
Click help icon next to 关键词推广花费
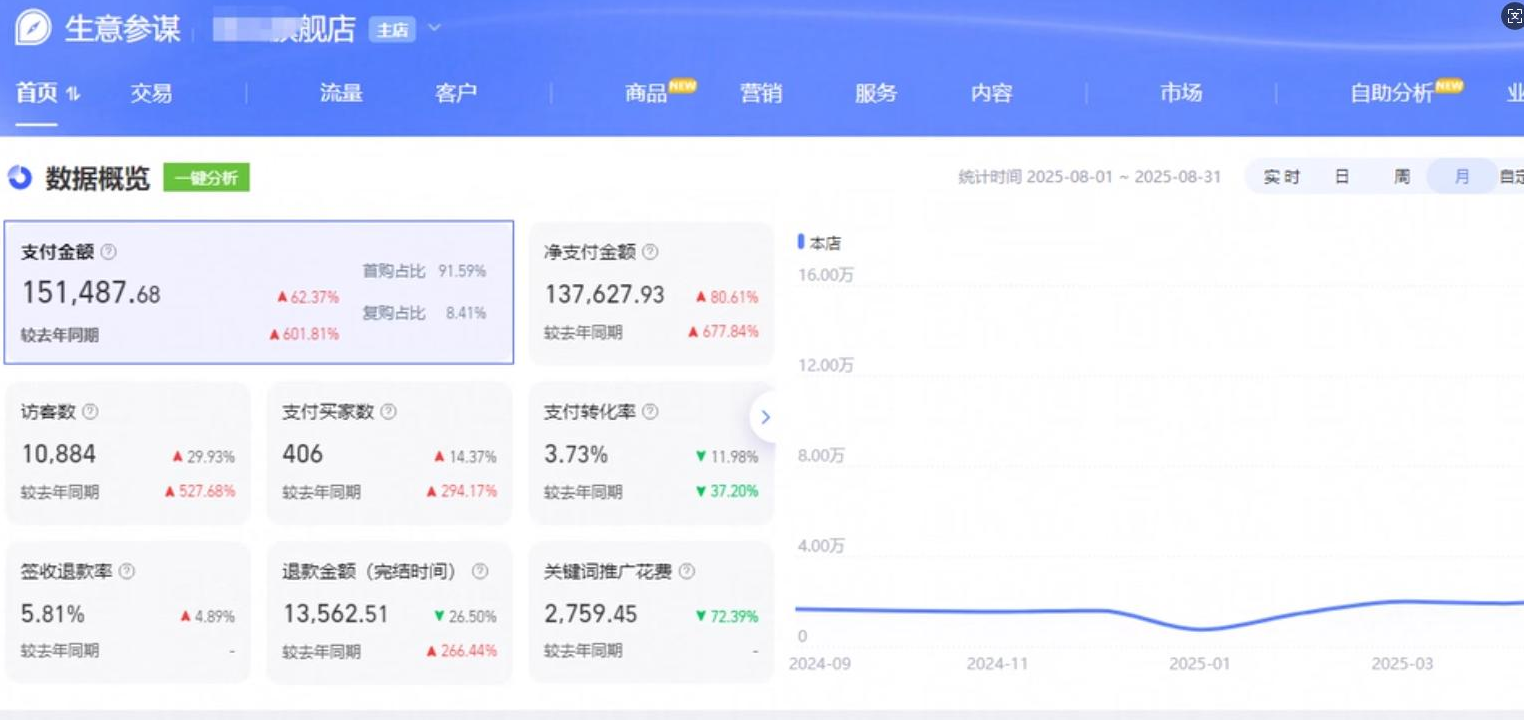tap(687, 571)
